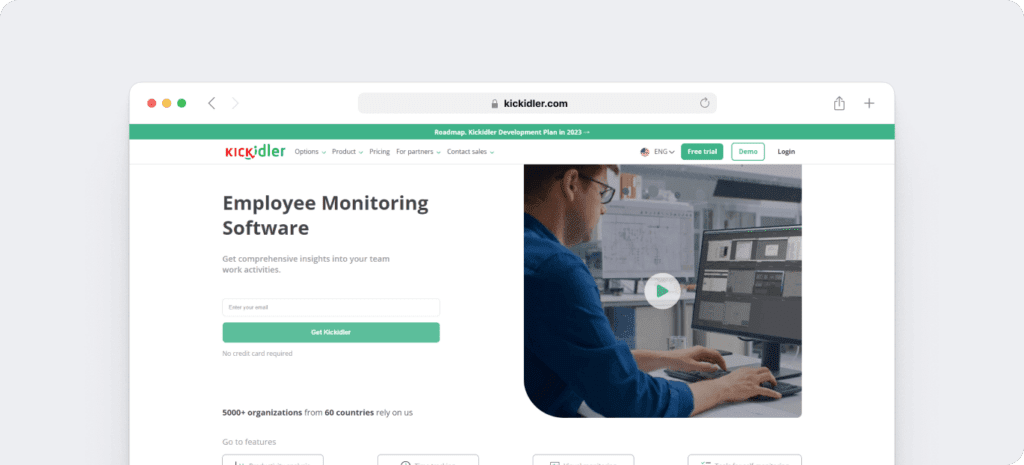The height and width of the screenshot is (465, 1024).
Task: Click the browser forward arrow
Action: tap(235, 103)
